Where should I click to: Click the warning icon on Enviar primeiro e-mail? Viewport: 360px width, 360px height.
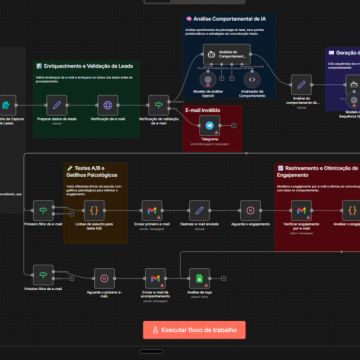[159, 218]
